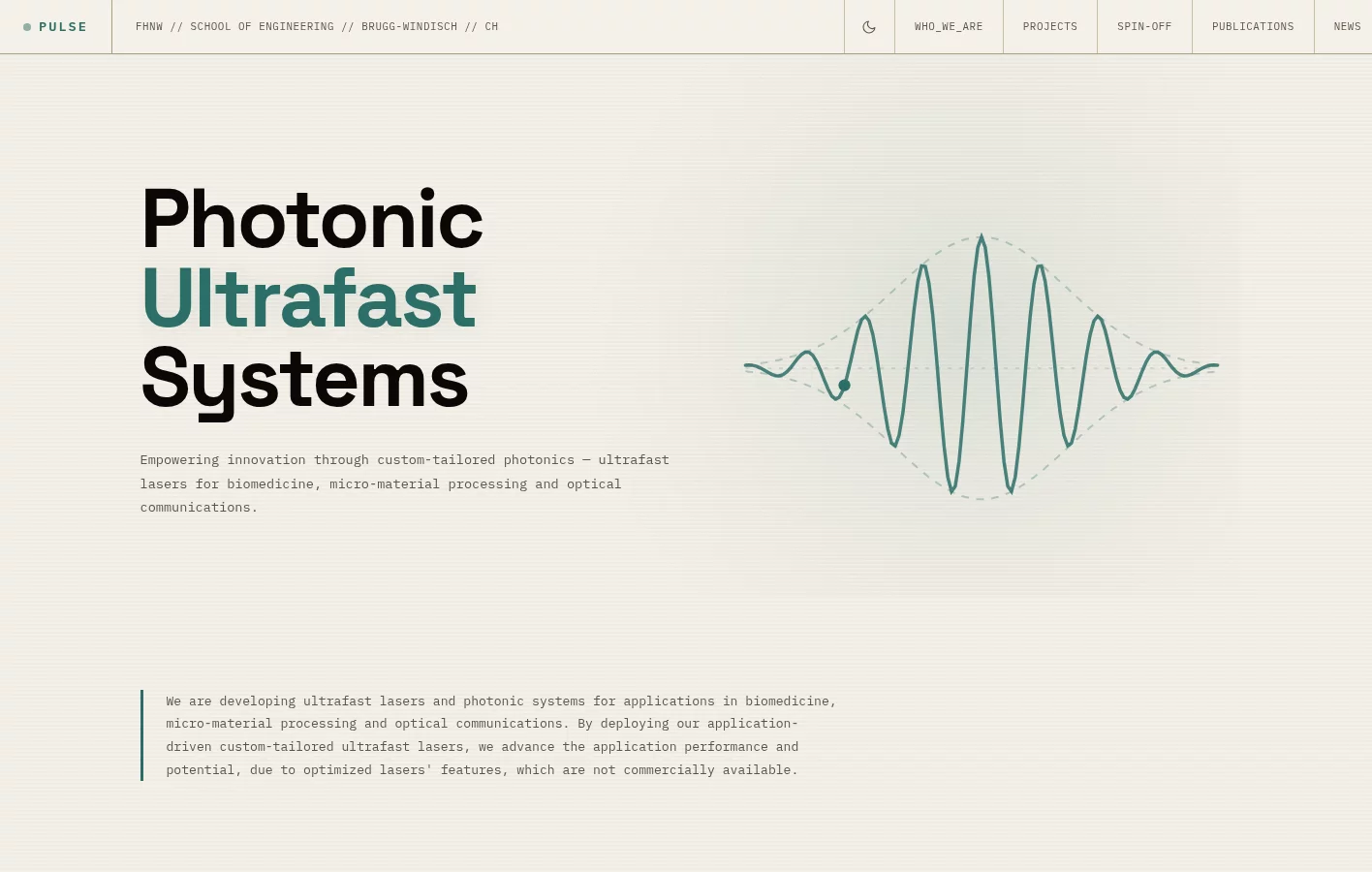Click the 'Photonic' headline word
1372x872 pixels.
[312, 220]
